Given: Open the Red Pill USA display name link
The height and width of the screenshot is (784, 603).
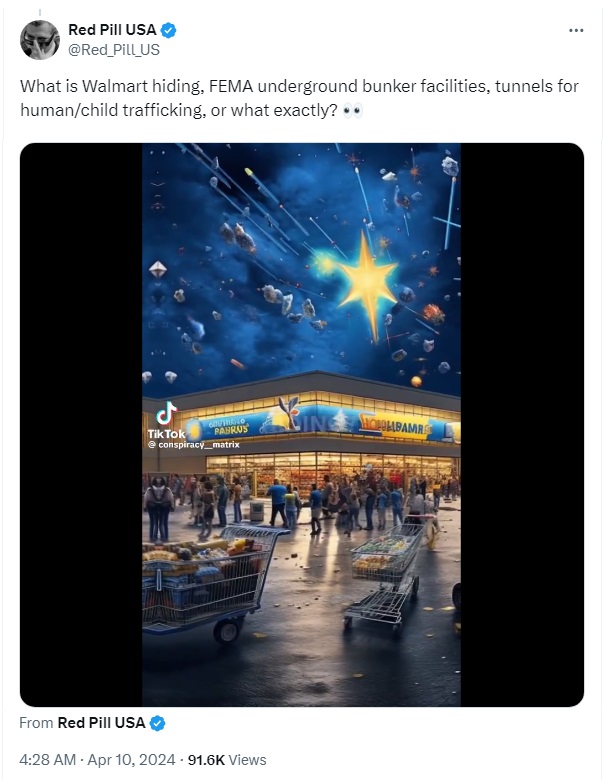Looking at the screenshot, I should pyautogui.click(x=112, y=30).
